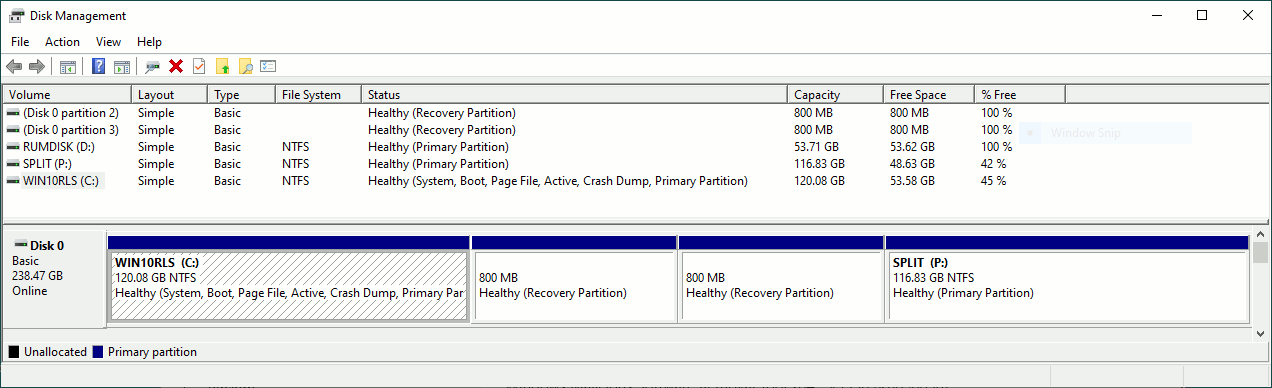Image resolution: width=1272 pixels, height=388 pixels.
Task: Sort by the Layout column header
Action: point(170,95)
